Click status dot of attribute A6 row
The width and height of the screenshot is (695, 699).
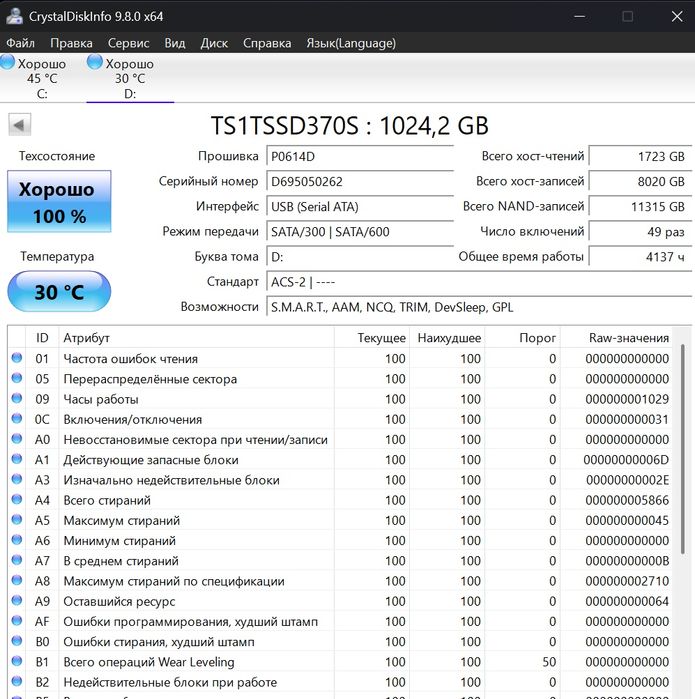click(x=17, y=539)
